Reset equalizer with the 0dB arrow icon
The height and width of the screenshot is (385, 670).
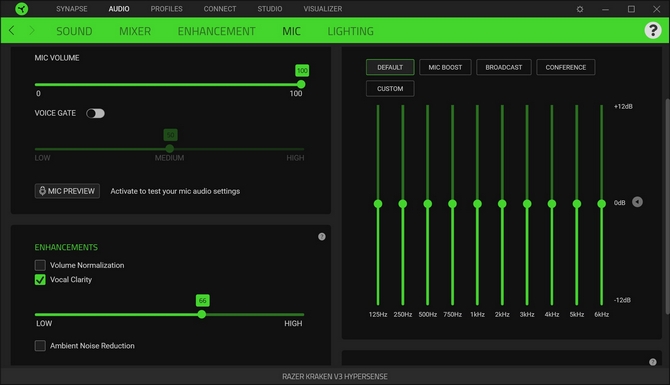pyautogui.click(x=637, y=202)
